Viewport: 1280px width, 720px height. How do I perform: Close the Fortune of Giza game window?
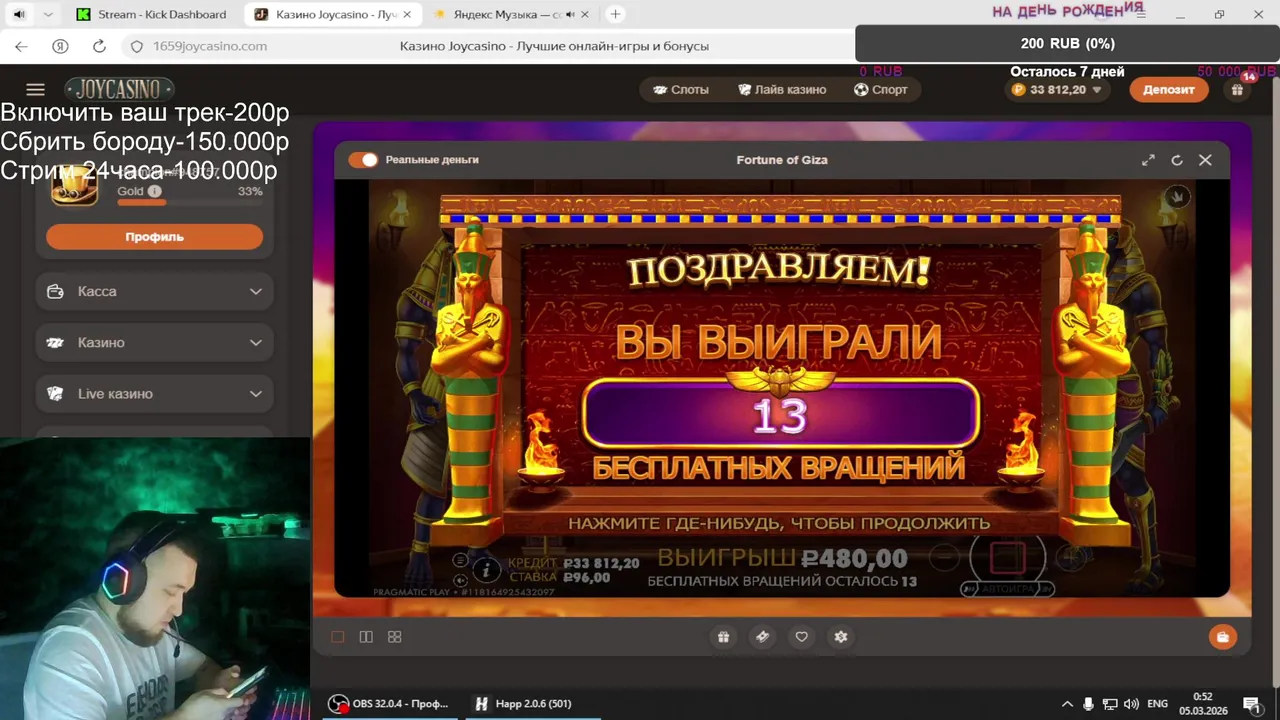tap(1205, 160)
